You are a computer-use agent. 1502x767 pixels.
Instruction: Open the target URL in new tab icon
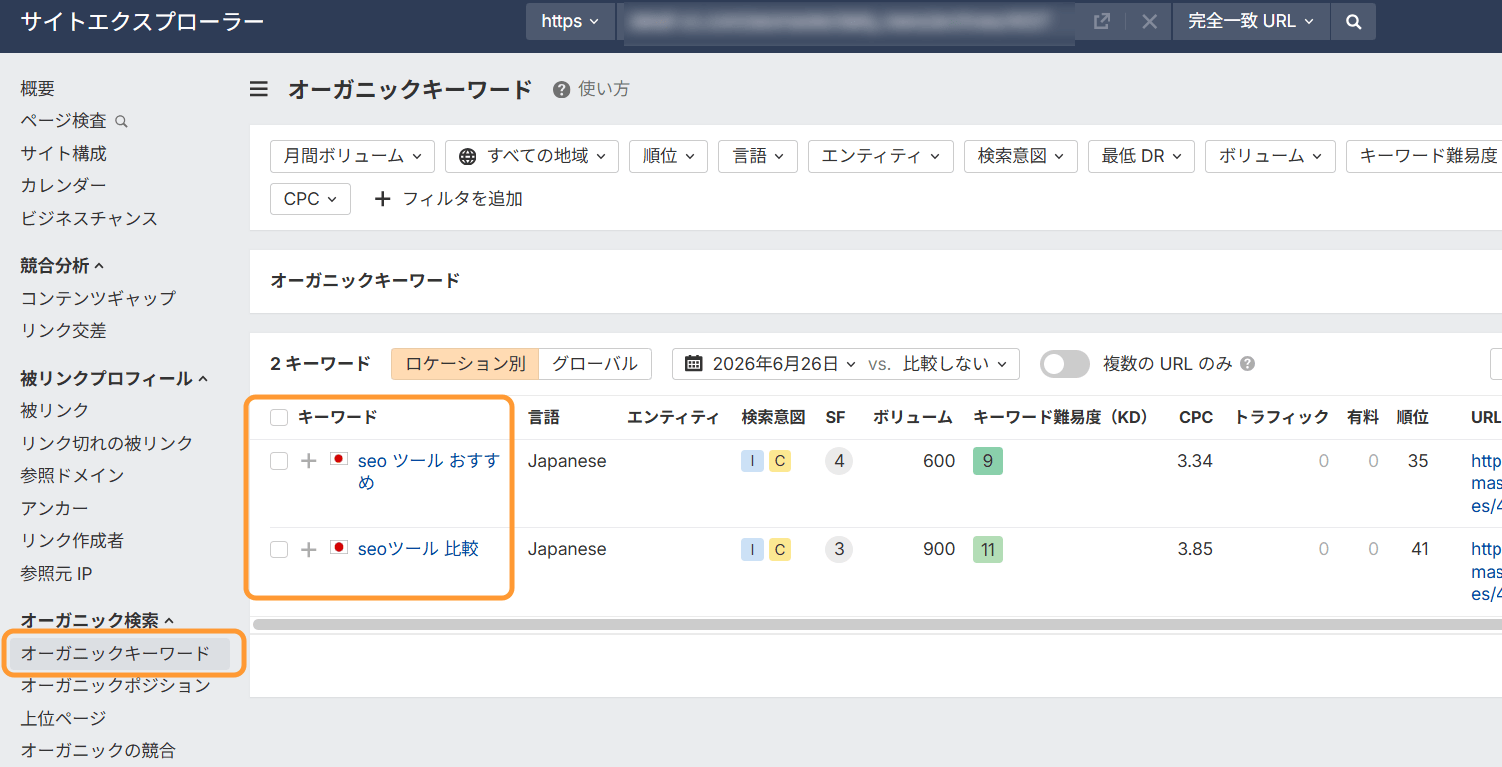tap(1101, 21)
